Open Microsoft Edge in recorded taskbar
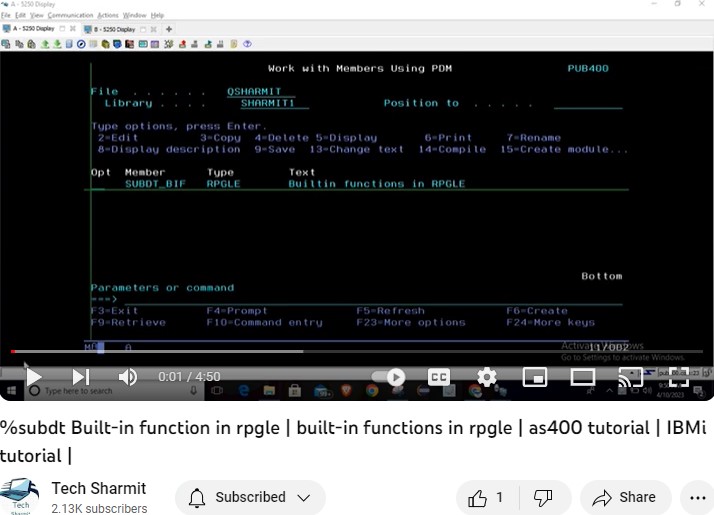Image resolution: width=714 pixels, height=515 pixels. click(x=244, y=390)
